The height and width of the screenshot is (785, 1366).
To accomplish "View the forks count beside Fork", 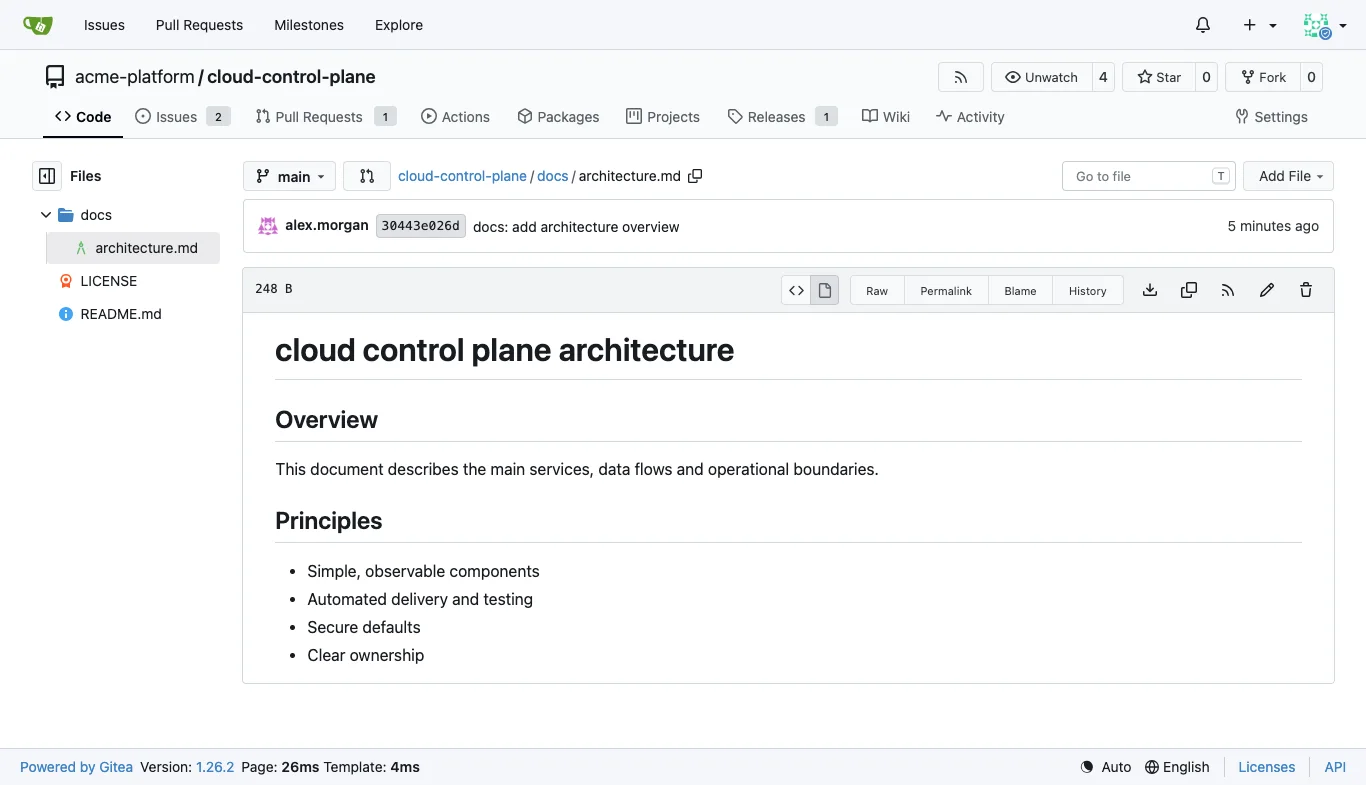I will [x=1311, y=77].
